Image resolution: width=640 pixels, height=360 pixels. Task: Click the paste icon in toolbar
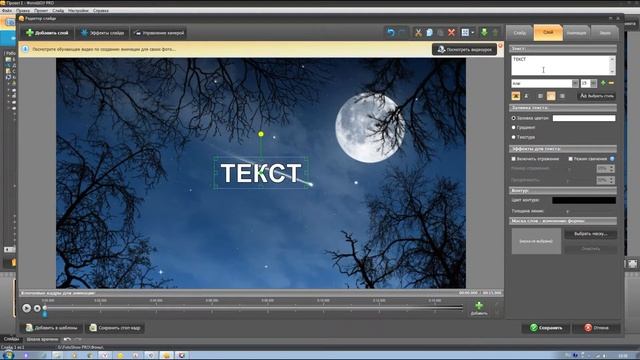coord(440,33)
